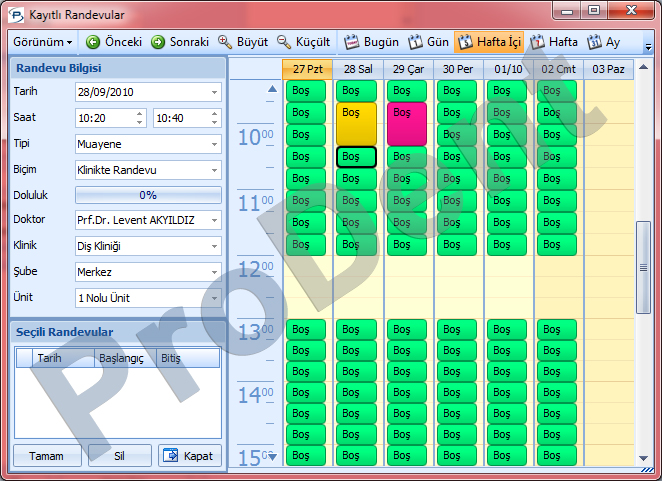The width and height of the screenshot is (662, 481).
Task: Open the Doktor dropdown
Action: tap(214, 220)
